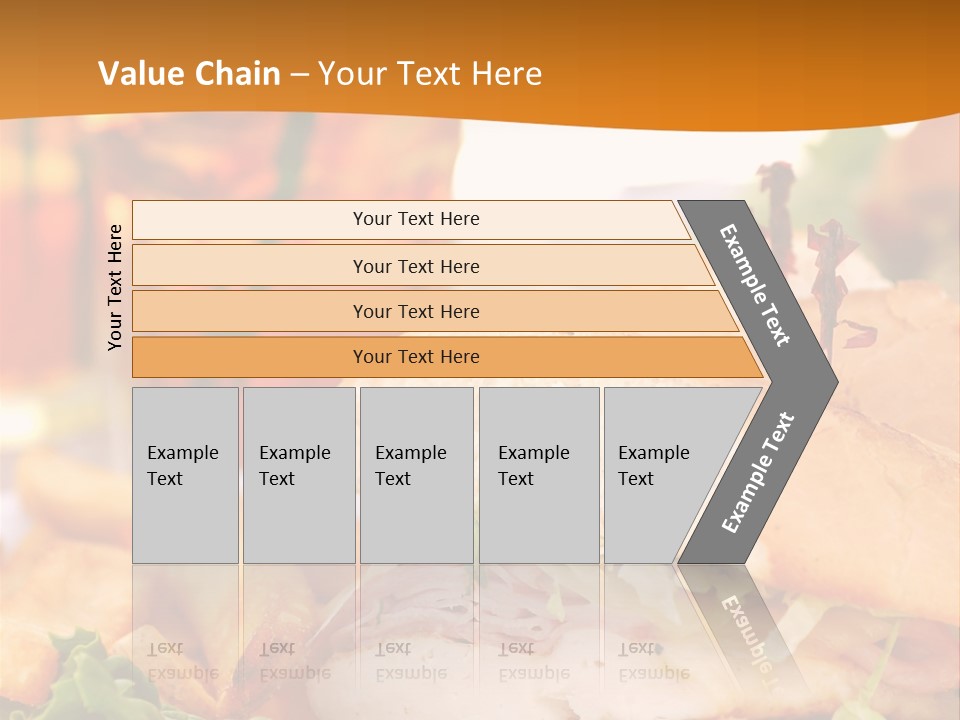This screenshot has height=720, width=960.
Task: Click the fourth gray 'Example Text' box
Action: pos(539,475)
